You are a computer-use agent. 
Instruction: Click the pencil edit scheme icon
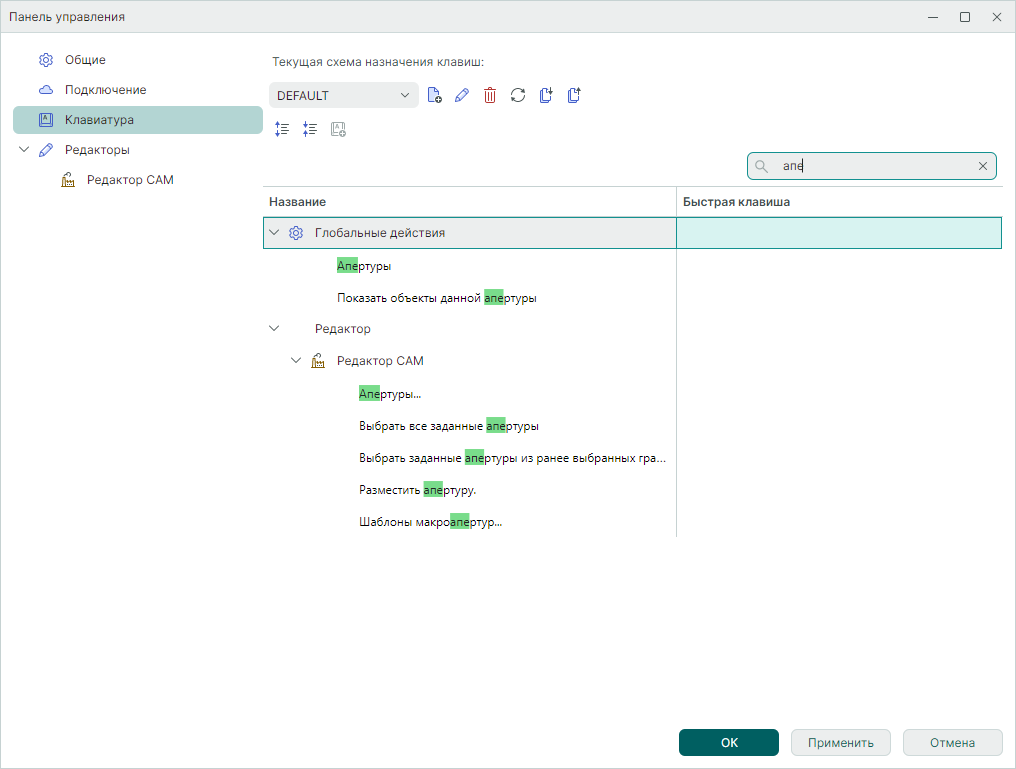(461, 96)
